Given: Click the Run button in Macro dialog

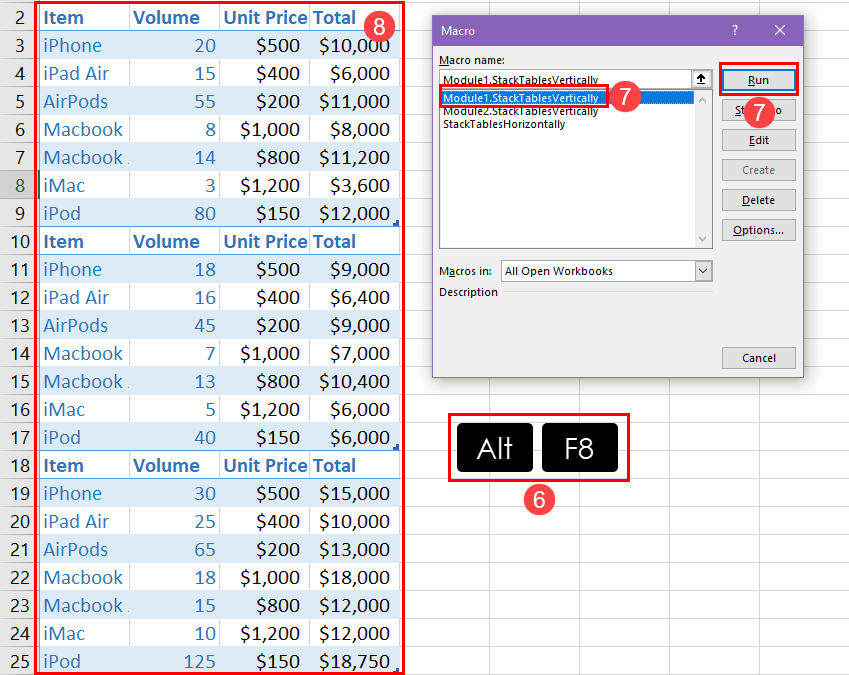Looking at the screenshot, I should [x=758, y=80].
